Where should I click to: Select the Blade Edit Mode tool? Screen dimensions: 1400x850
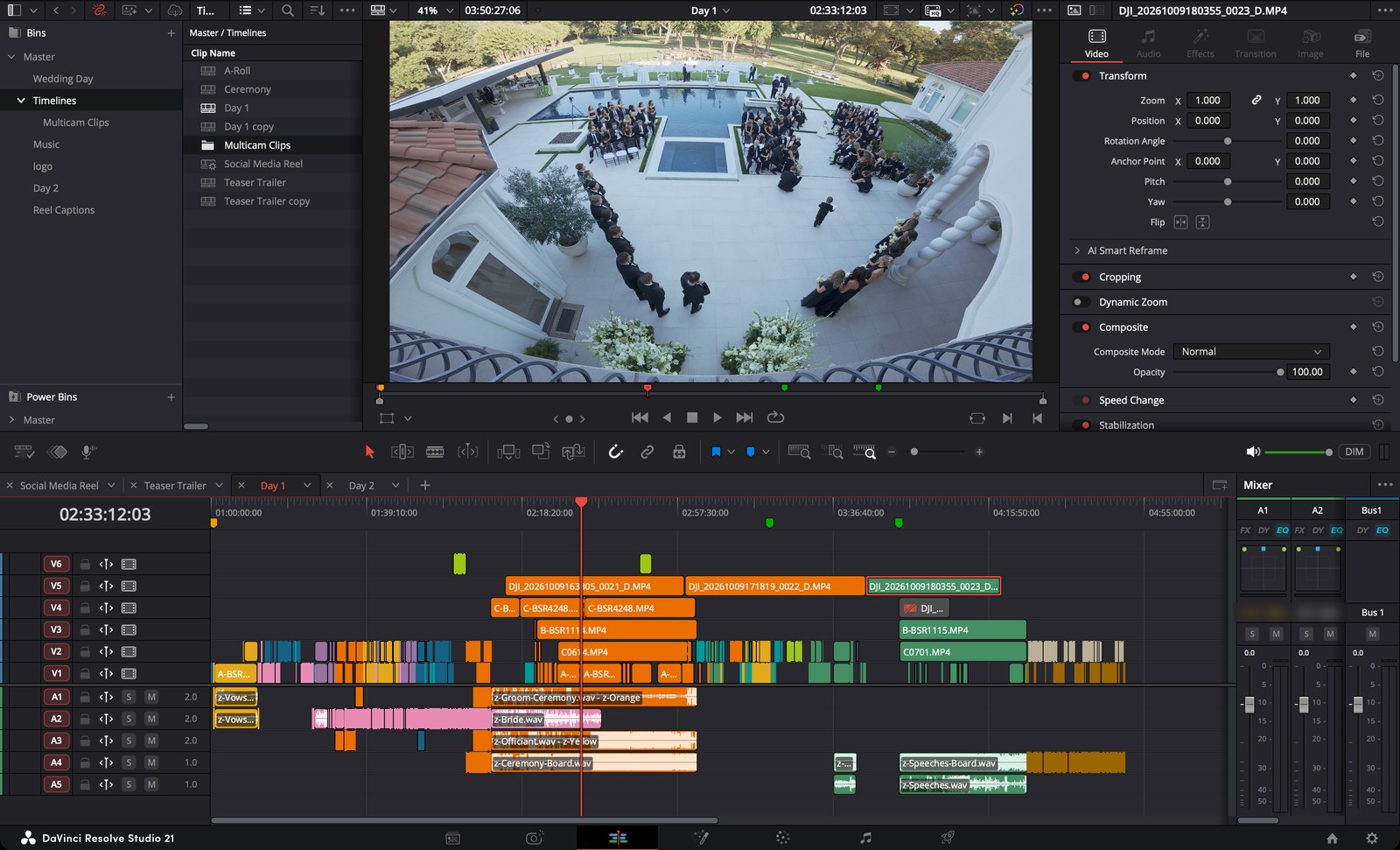point(435,452)
